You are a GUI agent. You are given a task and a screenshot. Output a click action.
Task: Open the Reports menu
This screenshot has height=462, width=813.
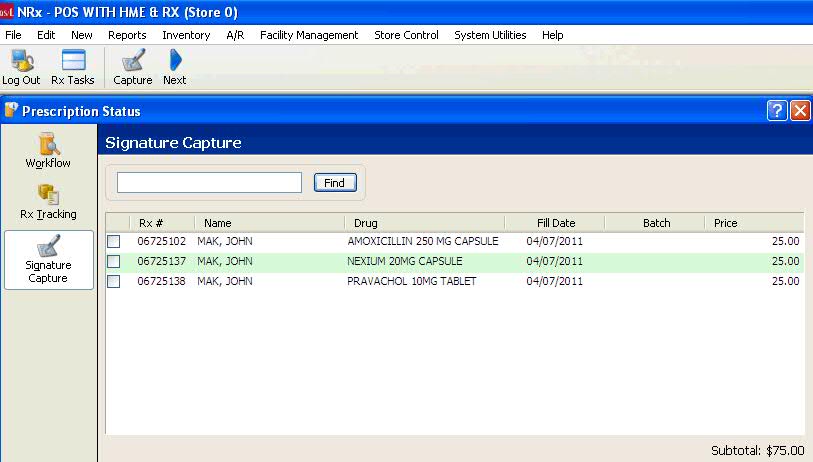point(127,35)
